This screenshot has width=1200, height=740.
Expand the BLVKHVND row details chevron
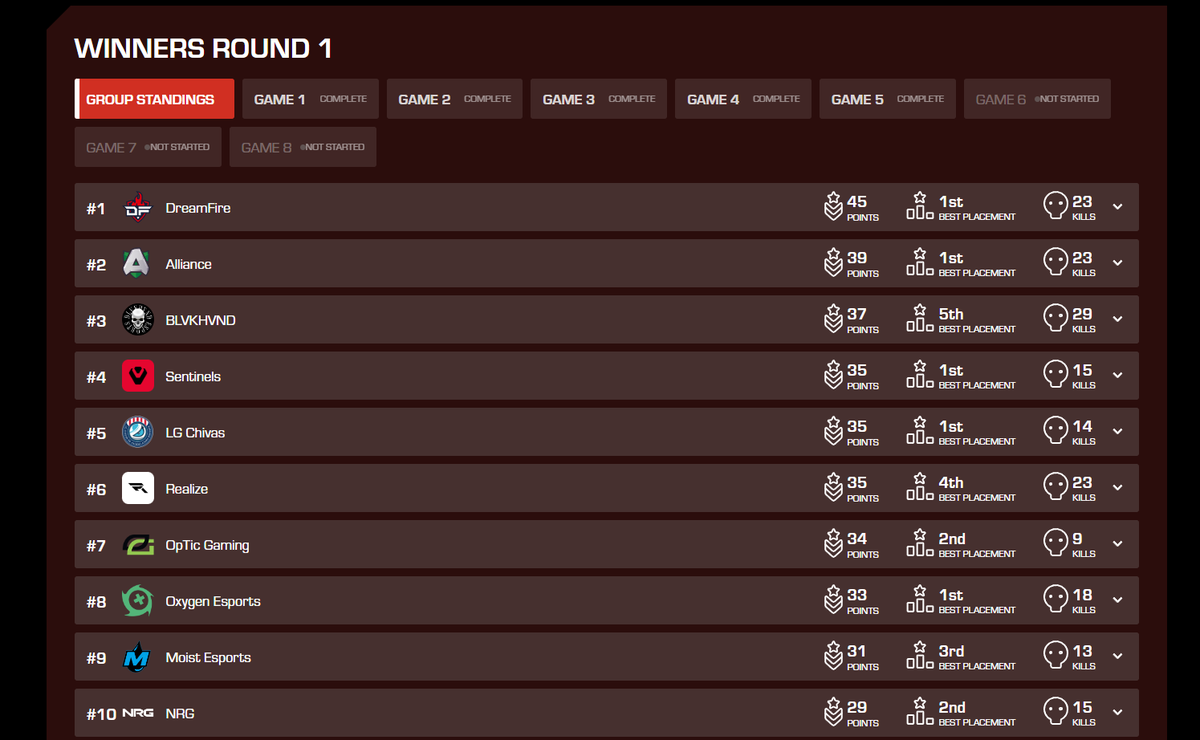coord(1118,319)
